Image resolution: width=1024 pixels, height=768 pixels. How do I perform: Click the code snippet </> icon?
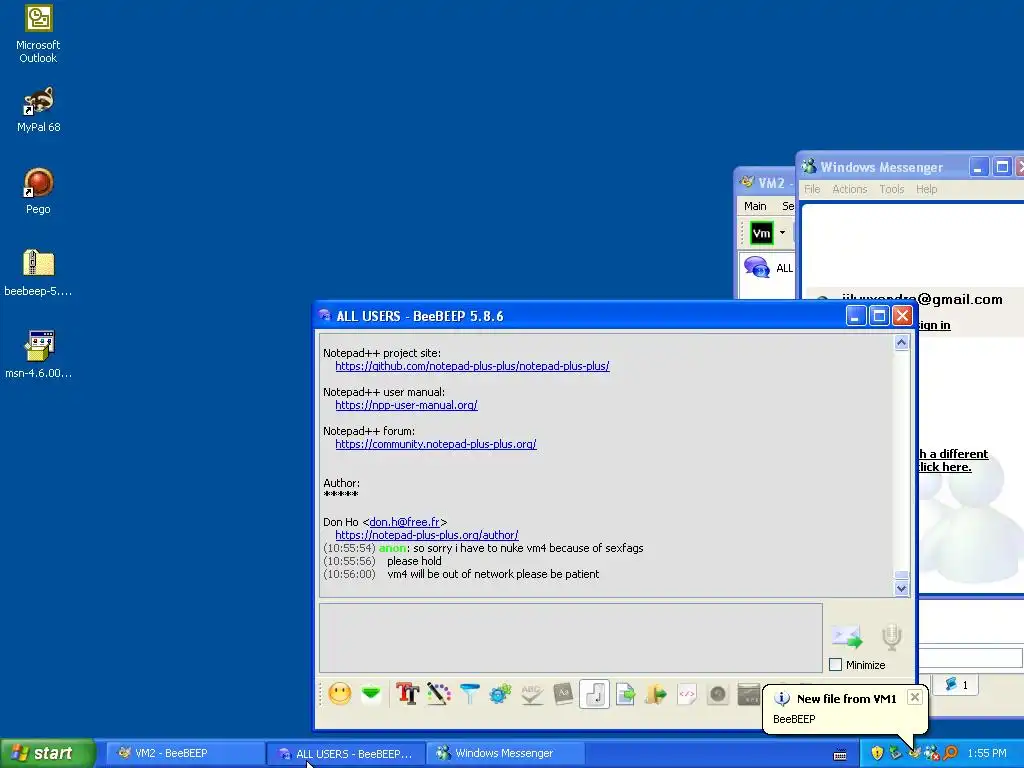(687, 694)
